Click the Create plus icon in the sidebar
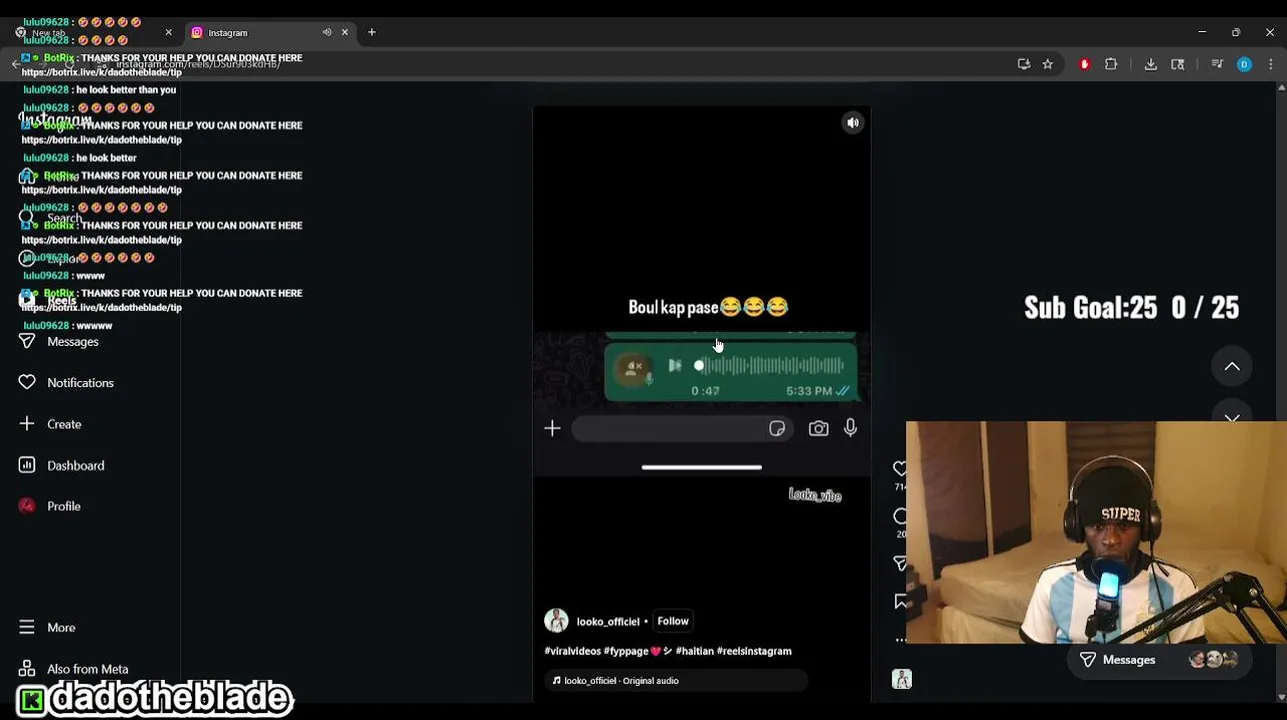Image resolution: width=1287 pixels, height=720 pixels. (27, 424)
